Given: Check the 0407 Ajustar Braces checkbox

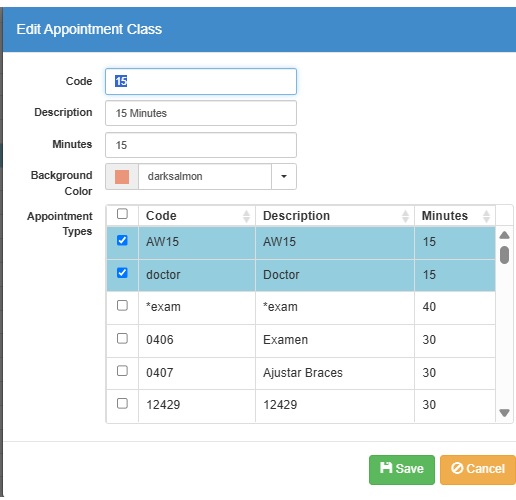Looking at the screenshot, I should [122, 371].
